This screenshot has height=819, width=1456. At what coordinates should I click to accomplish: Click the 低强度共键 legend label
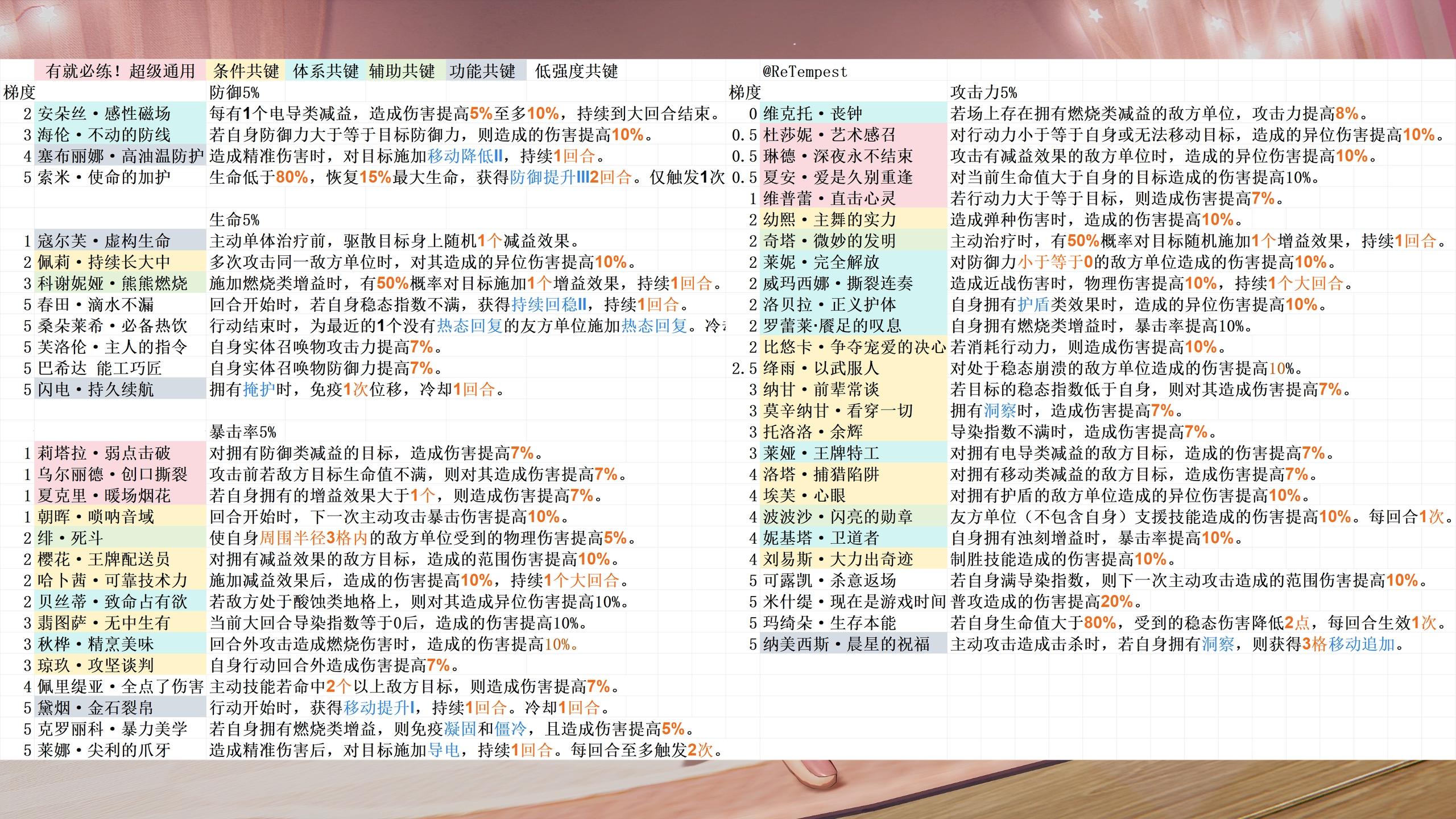point(576,71)
